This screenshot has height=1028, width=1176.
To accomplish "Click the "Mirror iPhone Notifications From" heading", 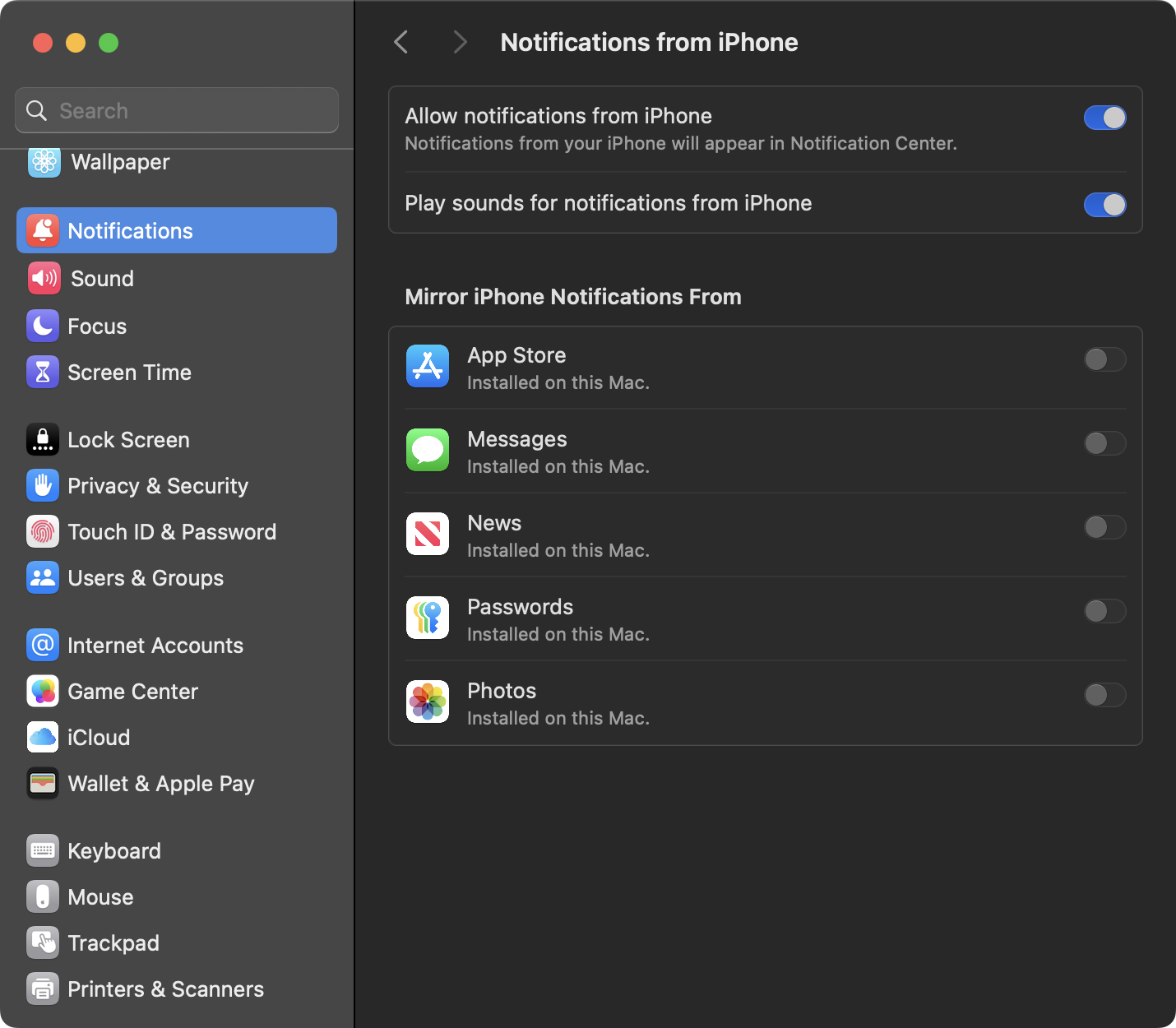I will click(573, 297).
